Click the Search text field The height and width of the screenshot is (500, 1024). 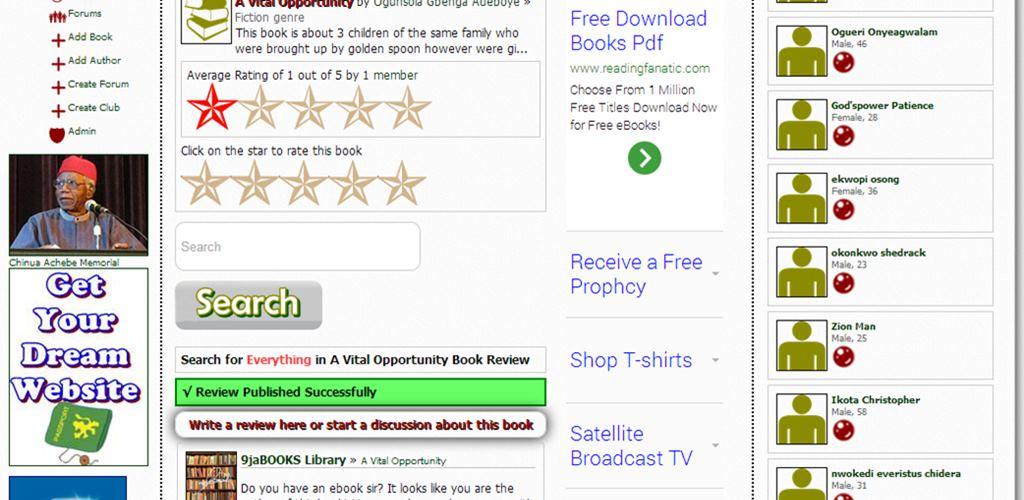point(298,247)
